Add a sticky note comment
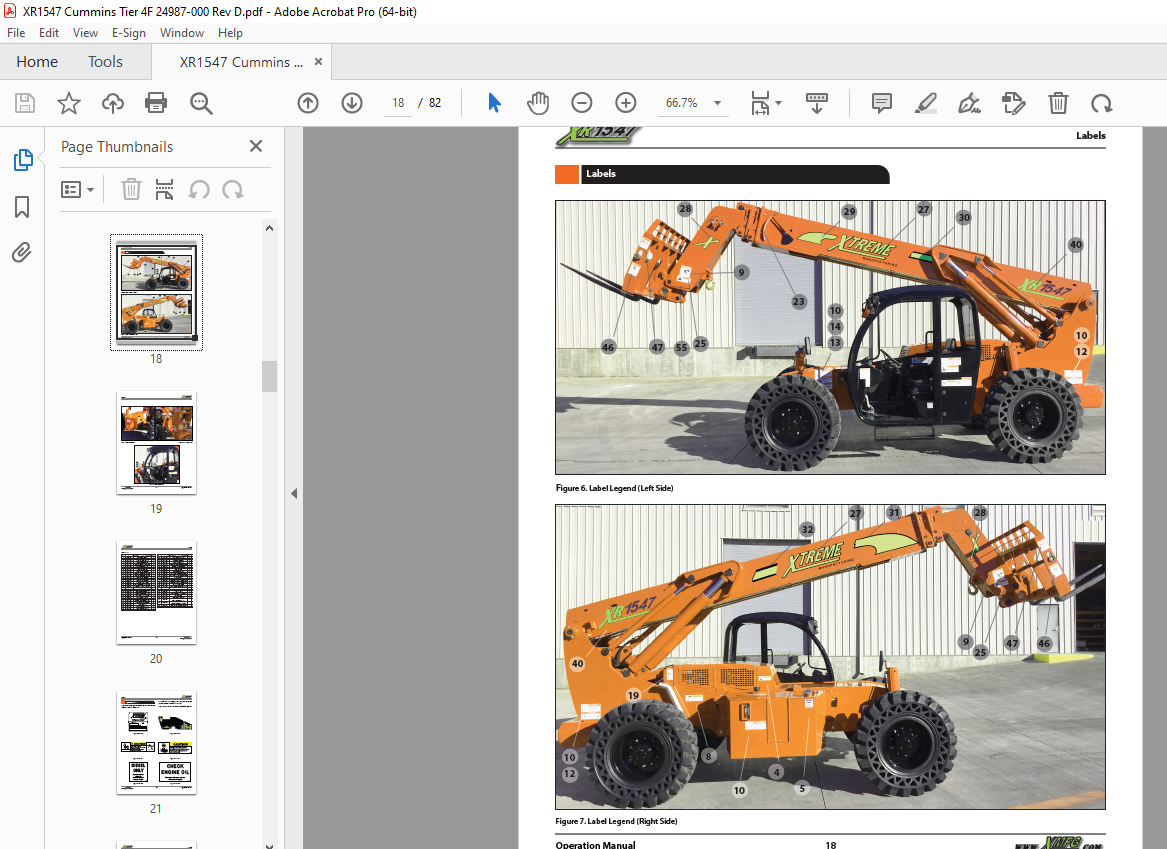 coord(882,103)
